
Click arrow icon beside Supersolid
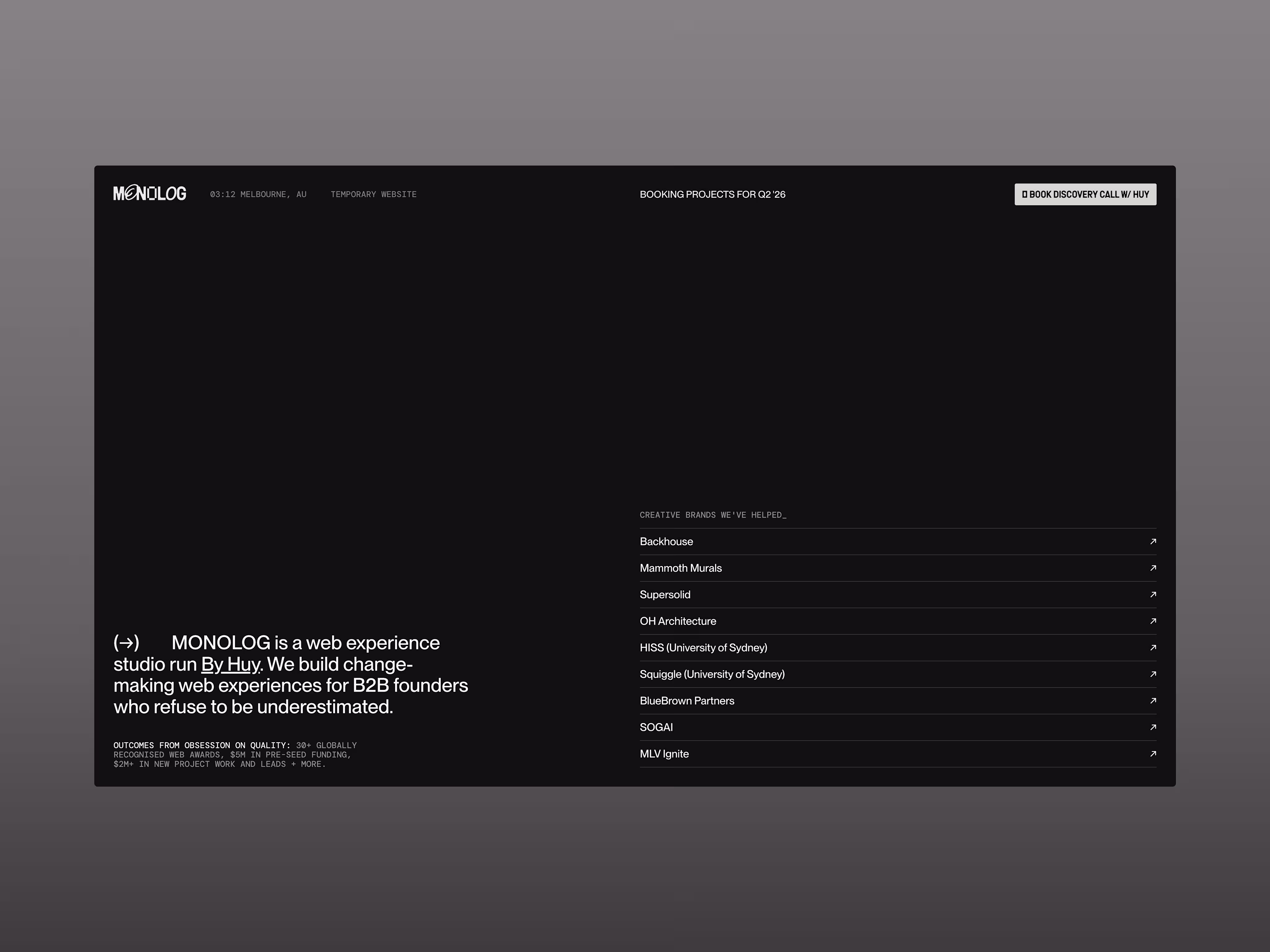[x=1153, y=594]
